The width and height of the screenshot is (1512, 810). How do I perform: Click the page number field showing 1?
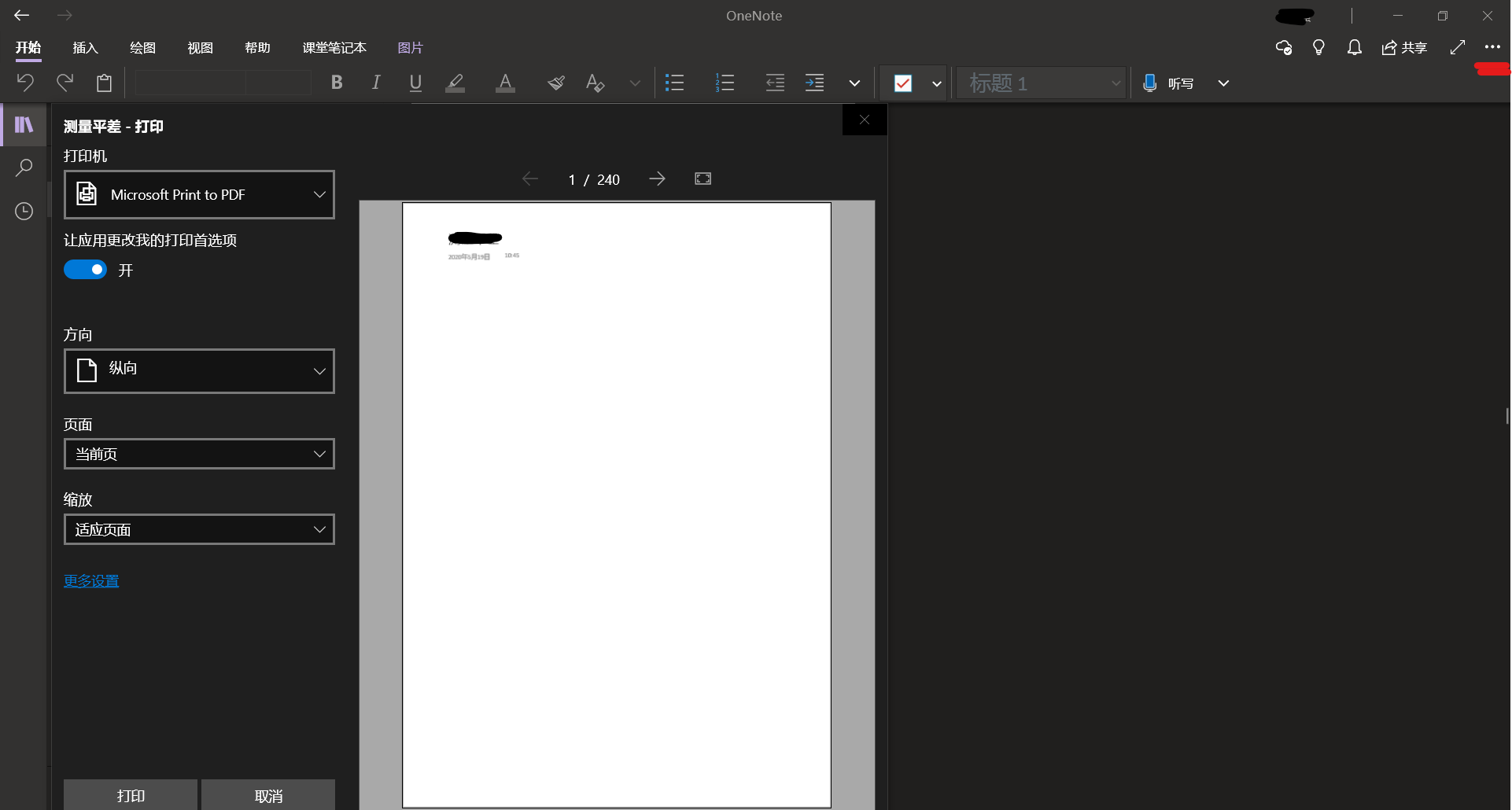pos(572,180)
